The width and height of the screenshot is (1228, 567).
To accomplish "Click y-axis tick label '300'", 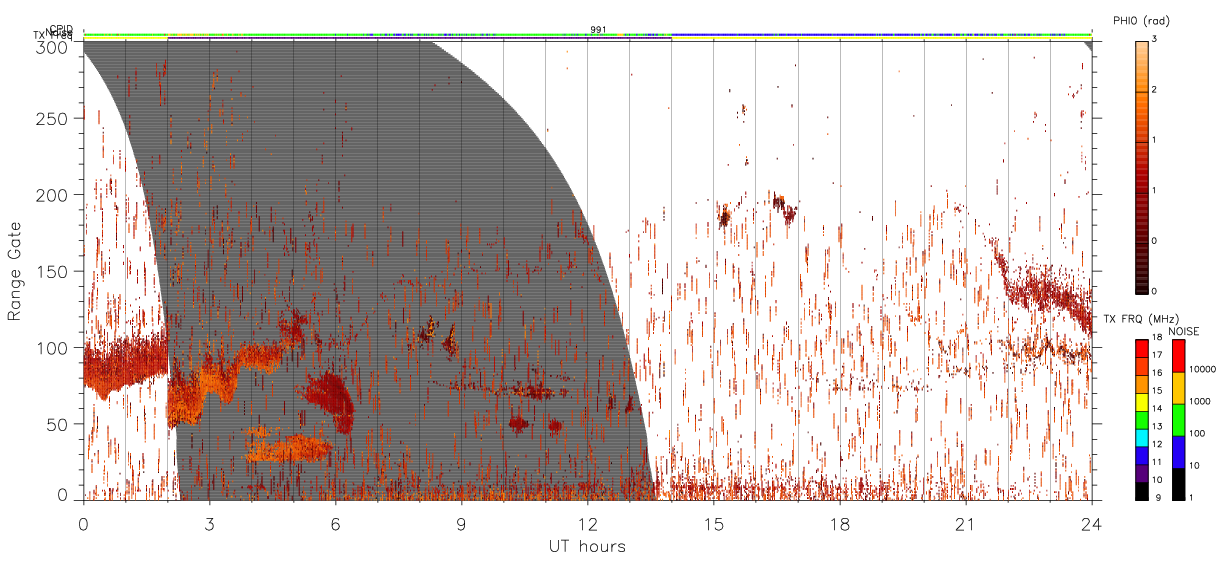I will tap(53, 46).
